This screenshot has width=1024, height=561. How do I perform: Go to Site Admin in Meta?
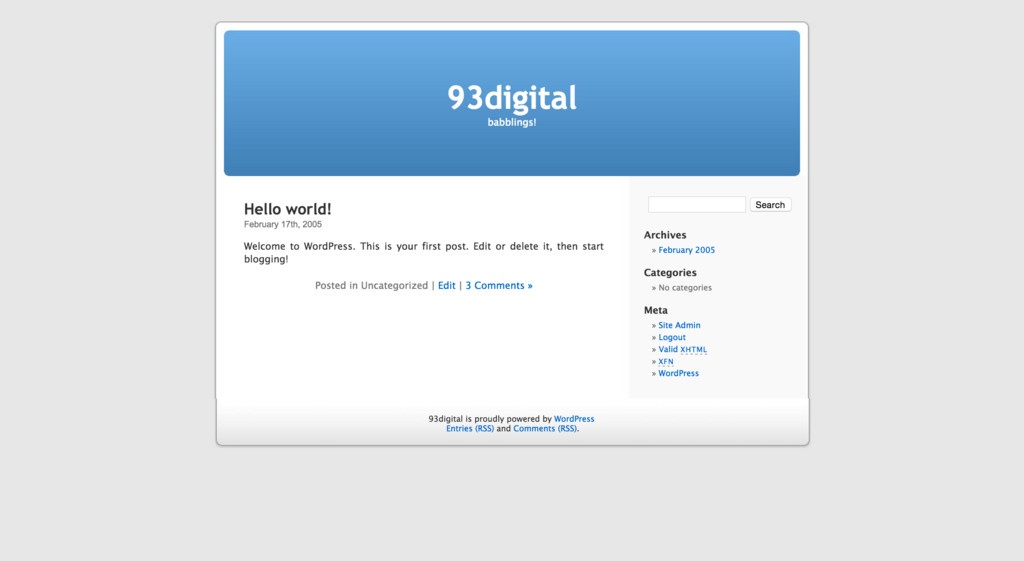[x=679, y=326]
